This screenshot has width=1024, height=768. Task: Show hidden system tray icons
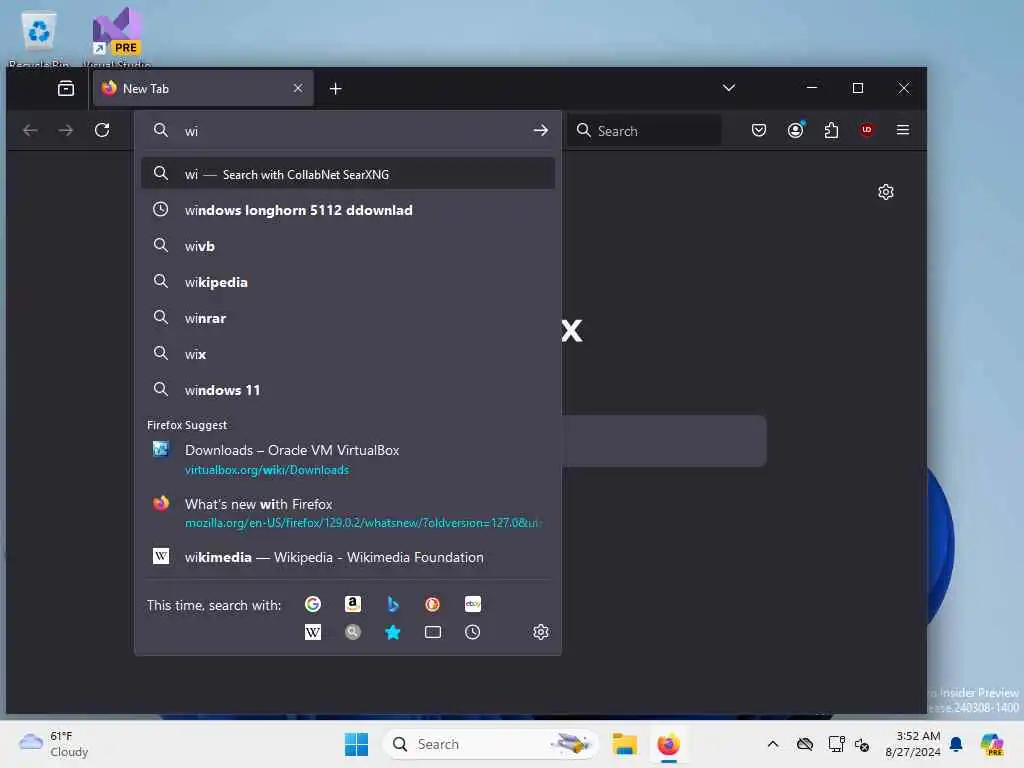pyautogui.click(x=773, y=744)
